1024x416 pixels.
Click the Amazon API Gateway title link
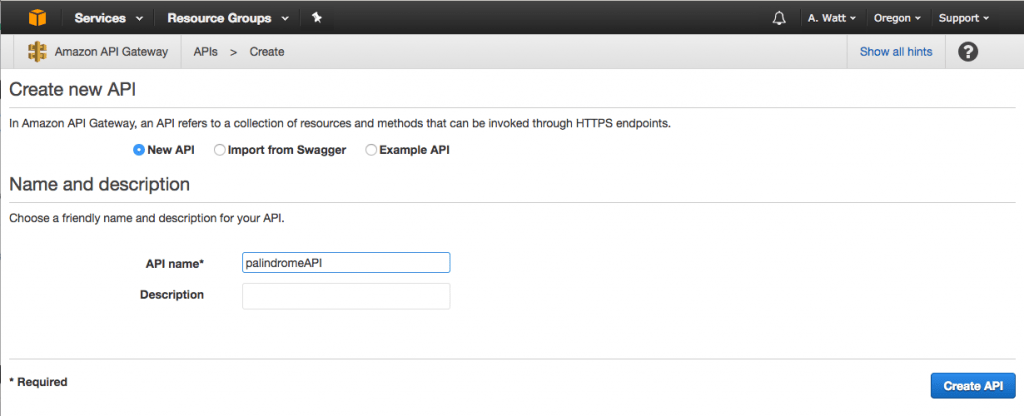coord(111,52)
